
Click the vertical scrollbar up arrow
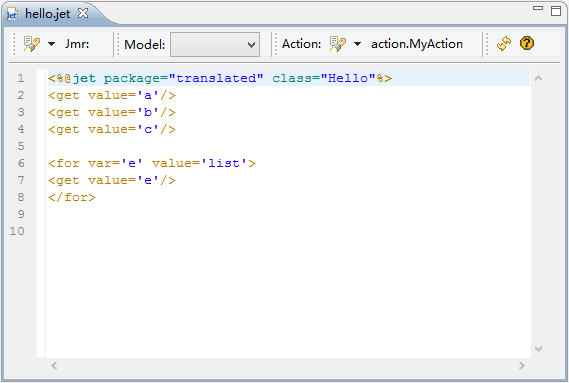pos(539,78)
